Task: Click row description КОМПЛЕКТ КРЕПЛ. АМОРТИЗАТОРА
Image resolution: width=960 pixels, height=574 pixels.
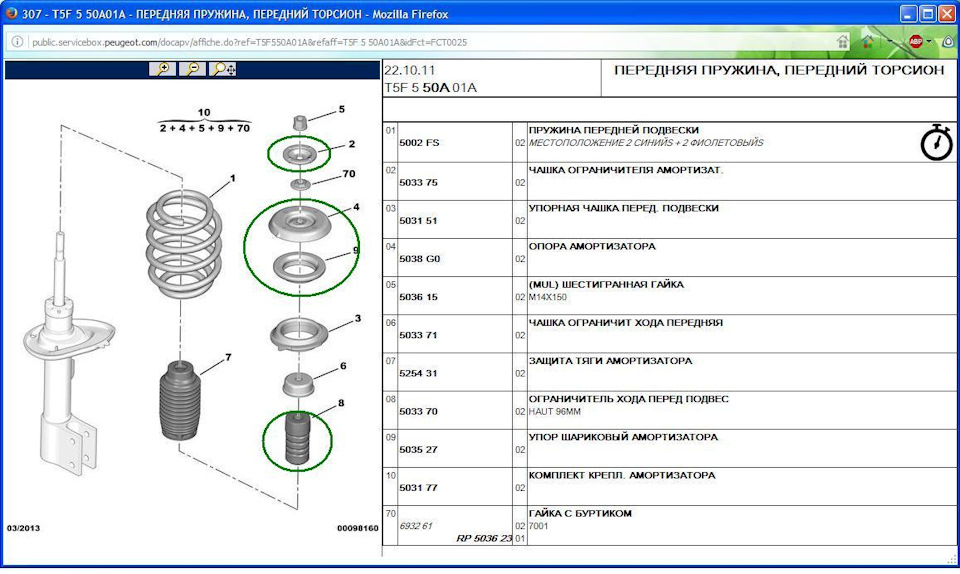Action: click(622, 475)
